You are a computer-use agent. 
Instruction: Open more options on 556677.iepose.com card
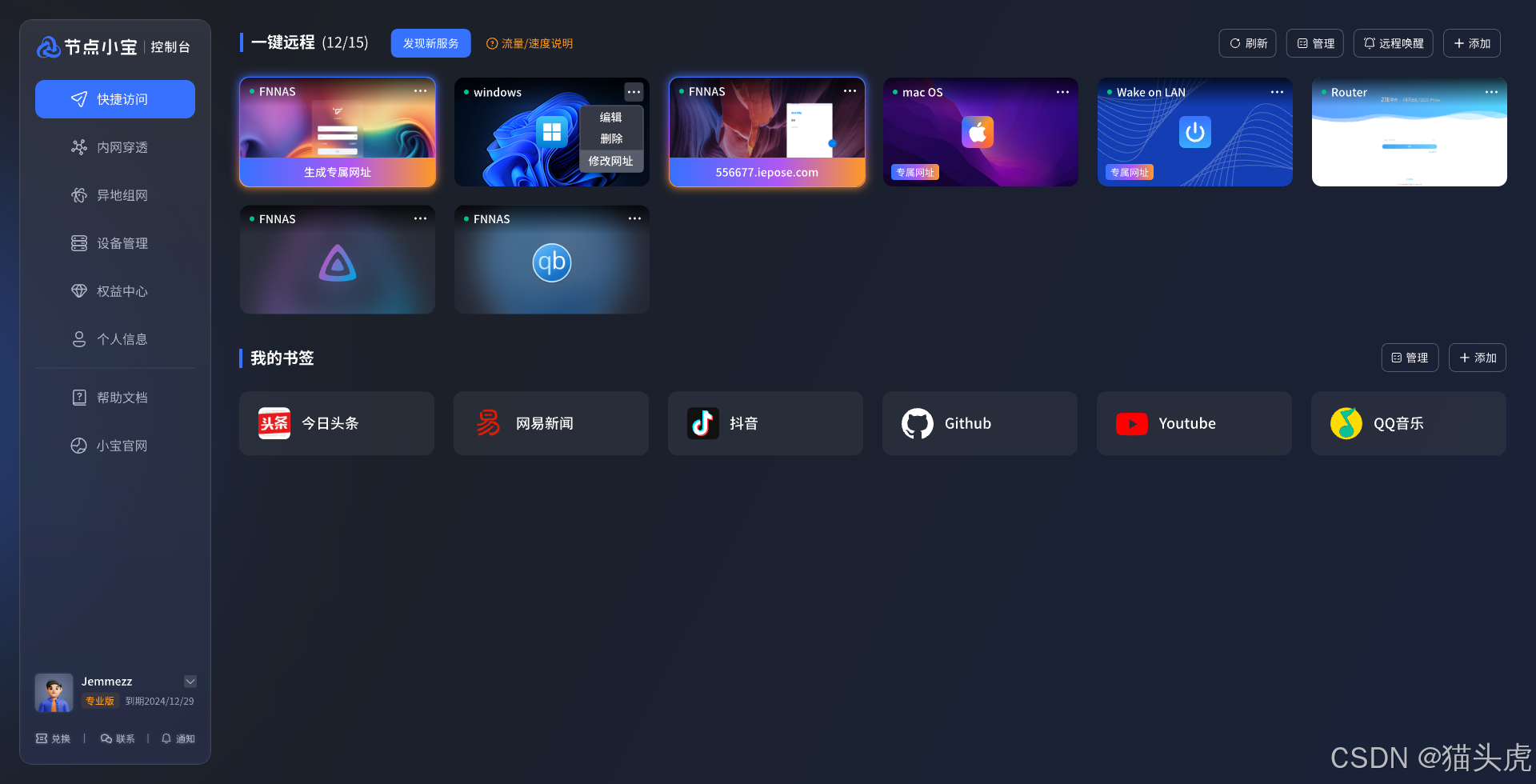tap(850, 91)
